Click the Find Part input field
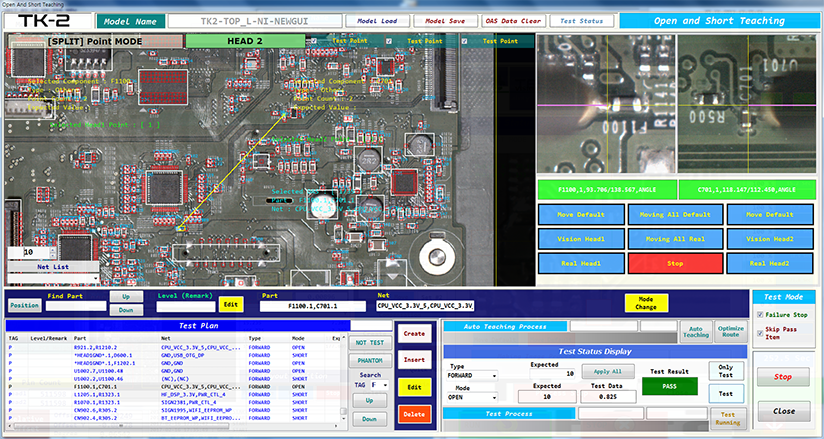Viewport: 824px width, 439px height. pyautogui.click(x=77, y=305)
